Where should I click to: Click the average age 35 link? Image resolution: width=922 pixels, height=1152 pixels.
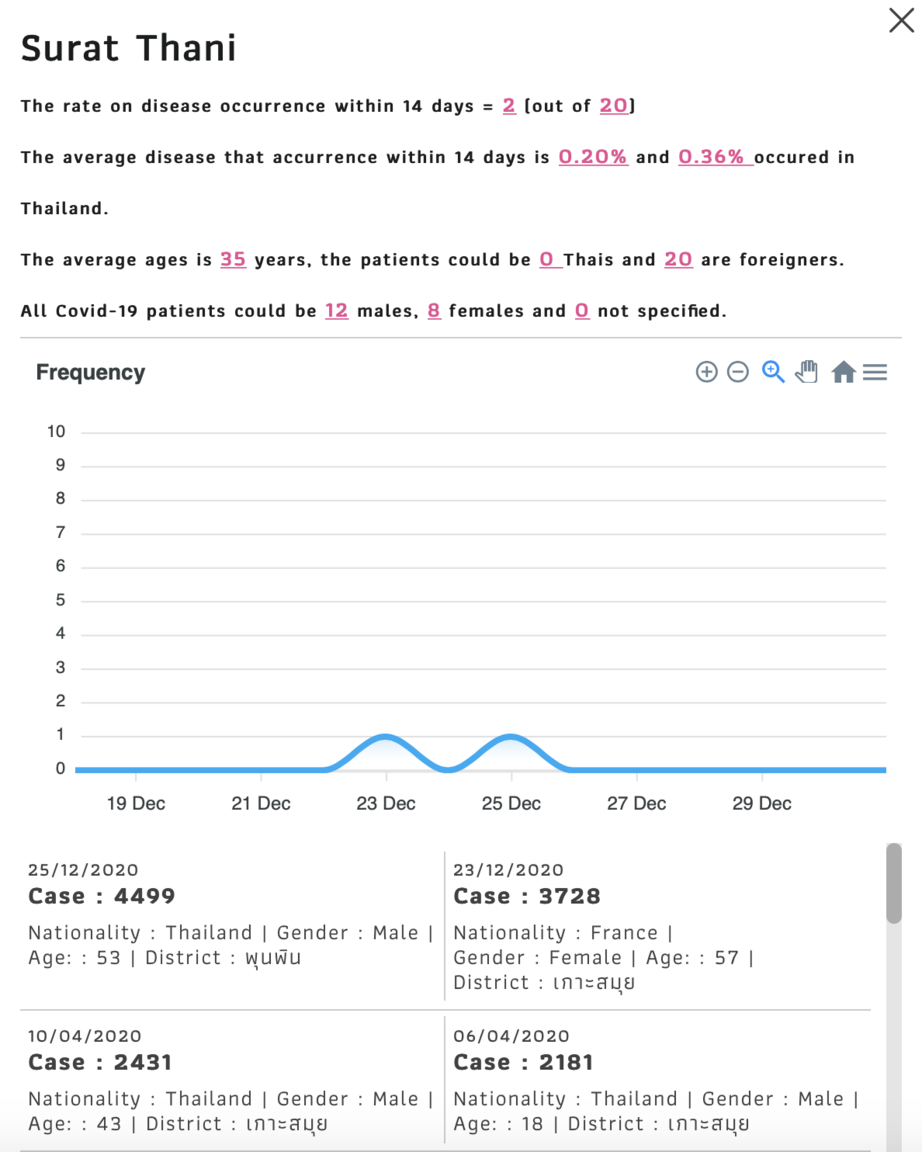pos(233,259)
